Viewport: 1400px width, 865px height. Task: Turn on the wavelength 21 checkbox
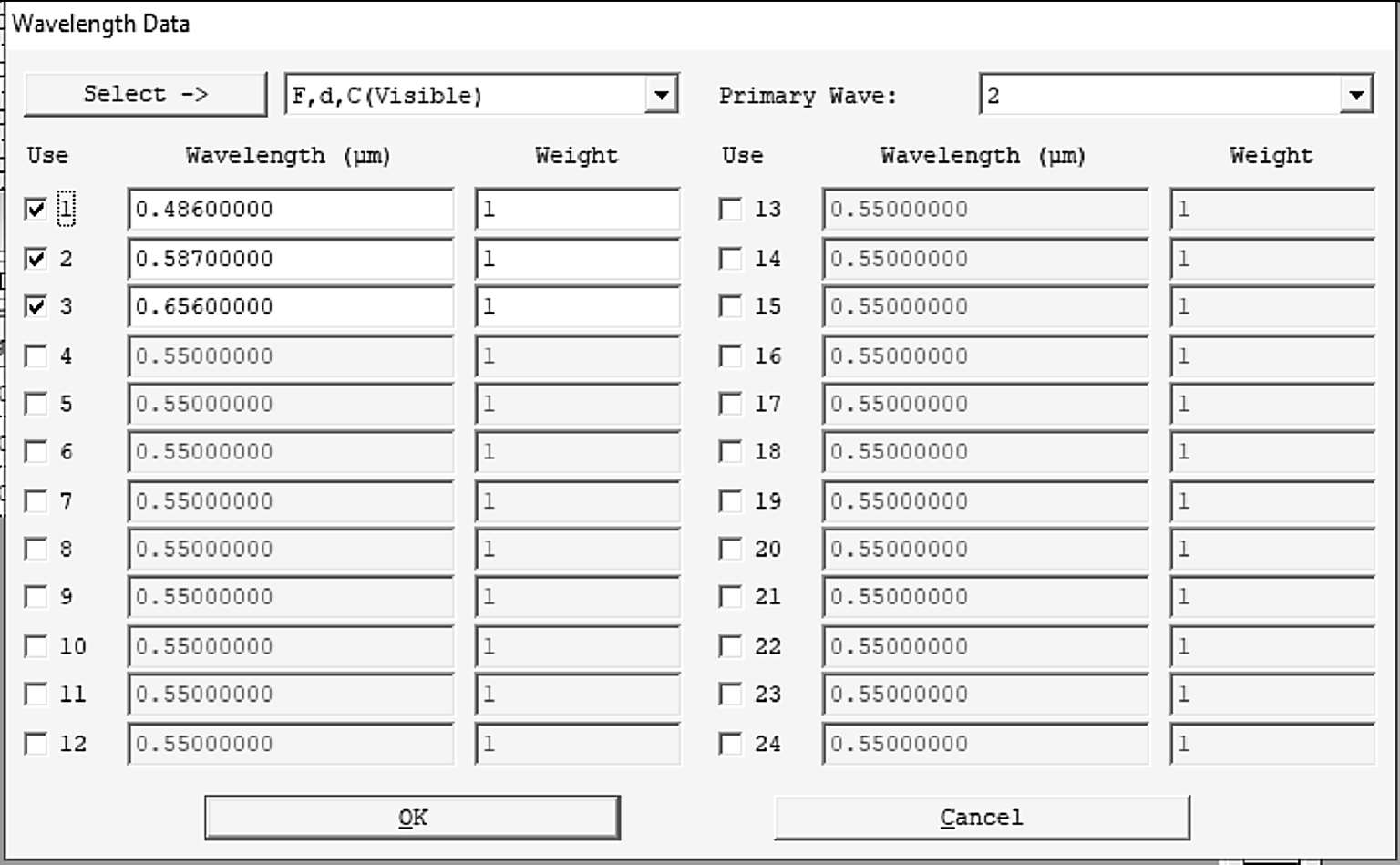730,597
